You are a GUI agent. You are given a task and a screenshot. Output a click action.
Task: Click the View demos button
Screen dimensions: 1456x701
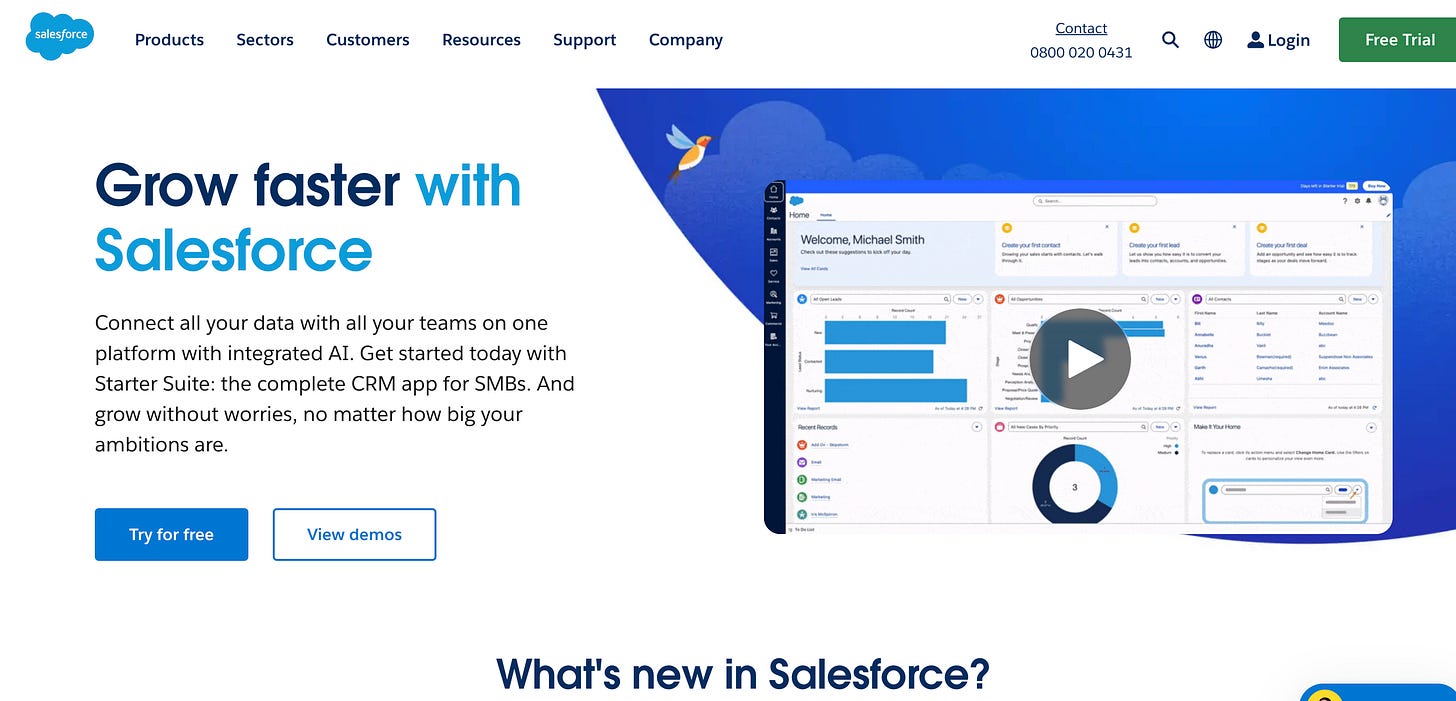[x=354, y=534]
